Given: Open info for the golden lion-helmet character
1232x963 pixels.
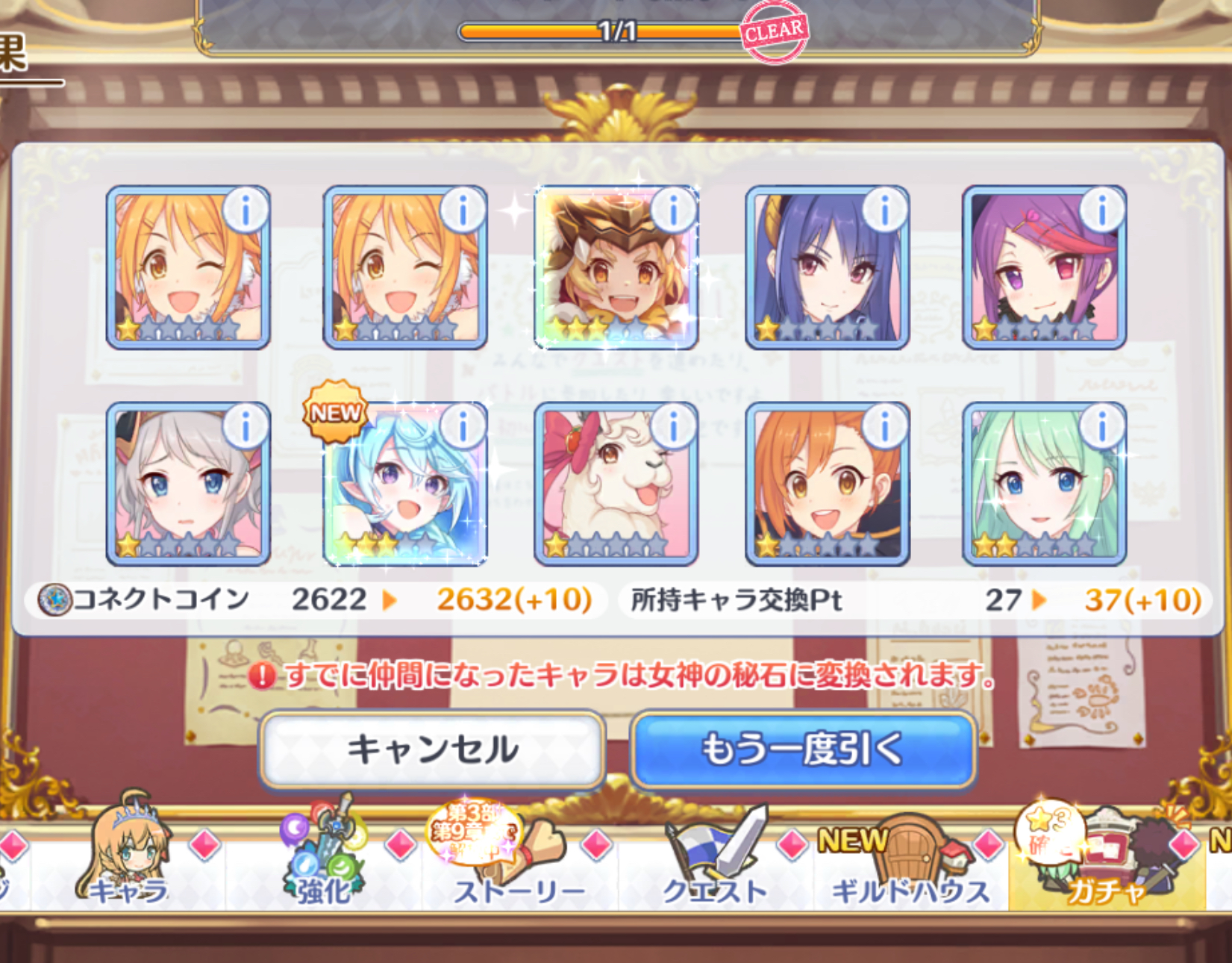Looking at the screenshot, I should tap(673, 211).
